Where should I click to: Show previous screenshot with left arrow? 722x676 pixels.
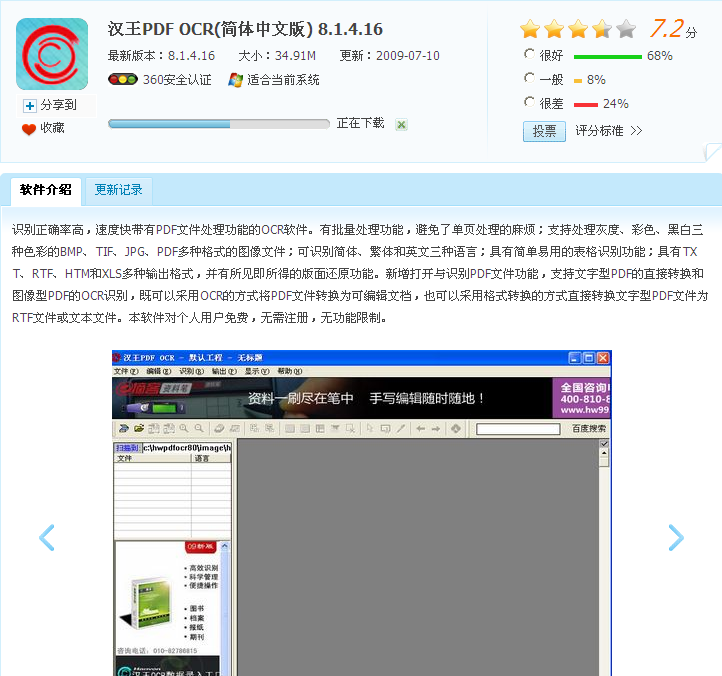(46, 537)
